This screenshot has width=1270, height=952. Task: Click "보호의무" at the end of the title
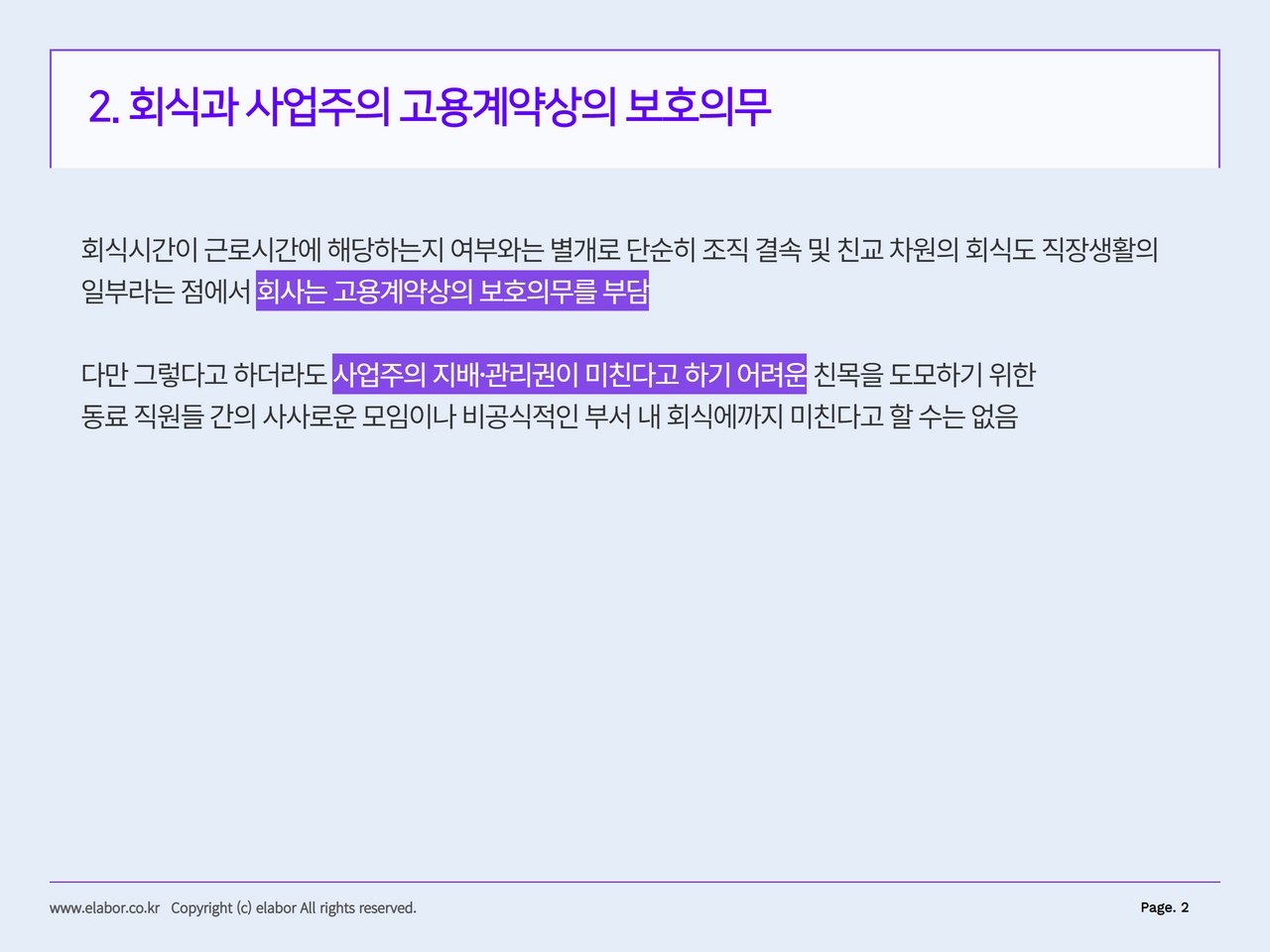pos(698,107)
